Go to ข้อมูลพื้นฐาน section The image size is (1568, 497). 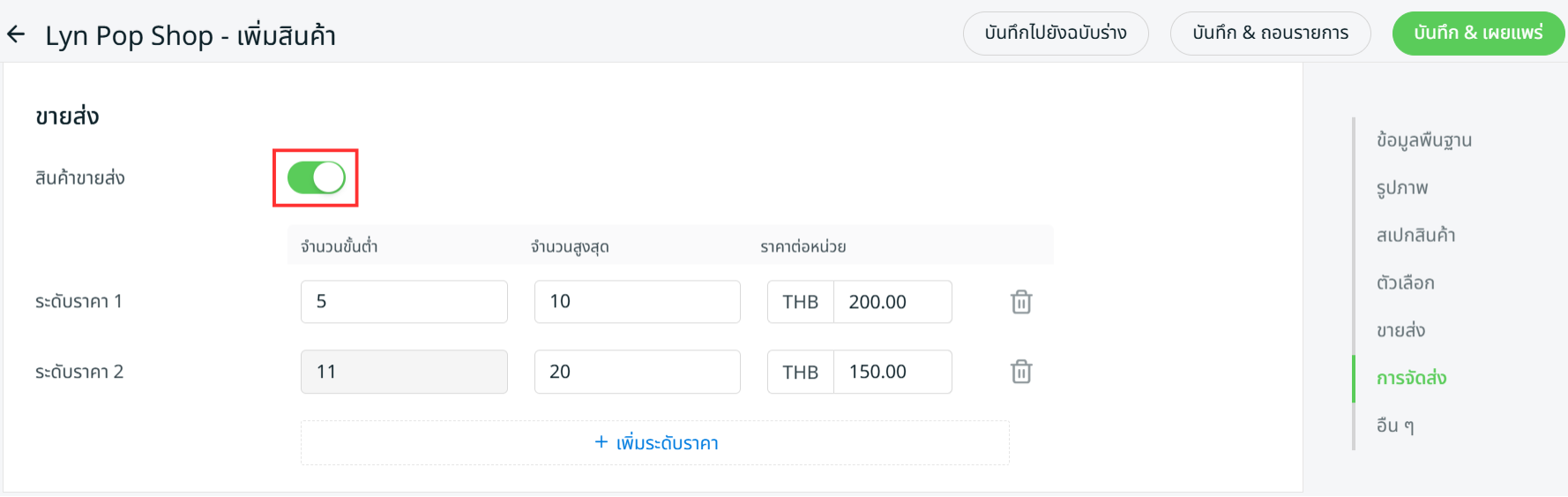click(1423, 140)
